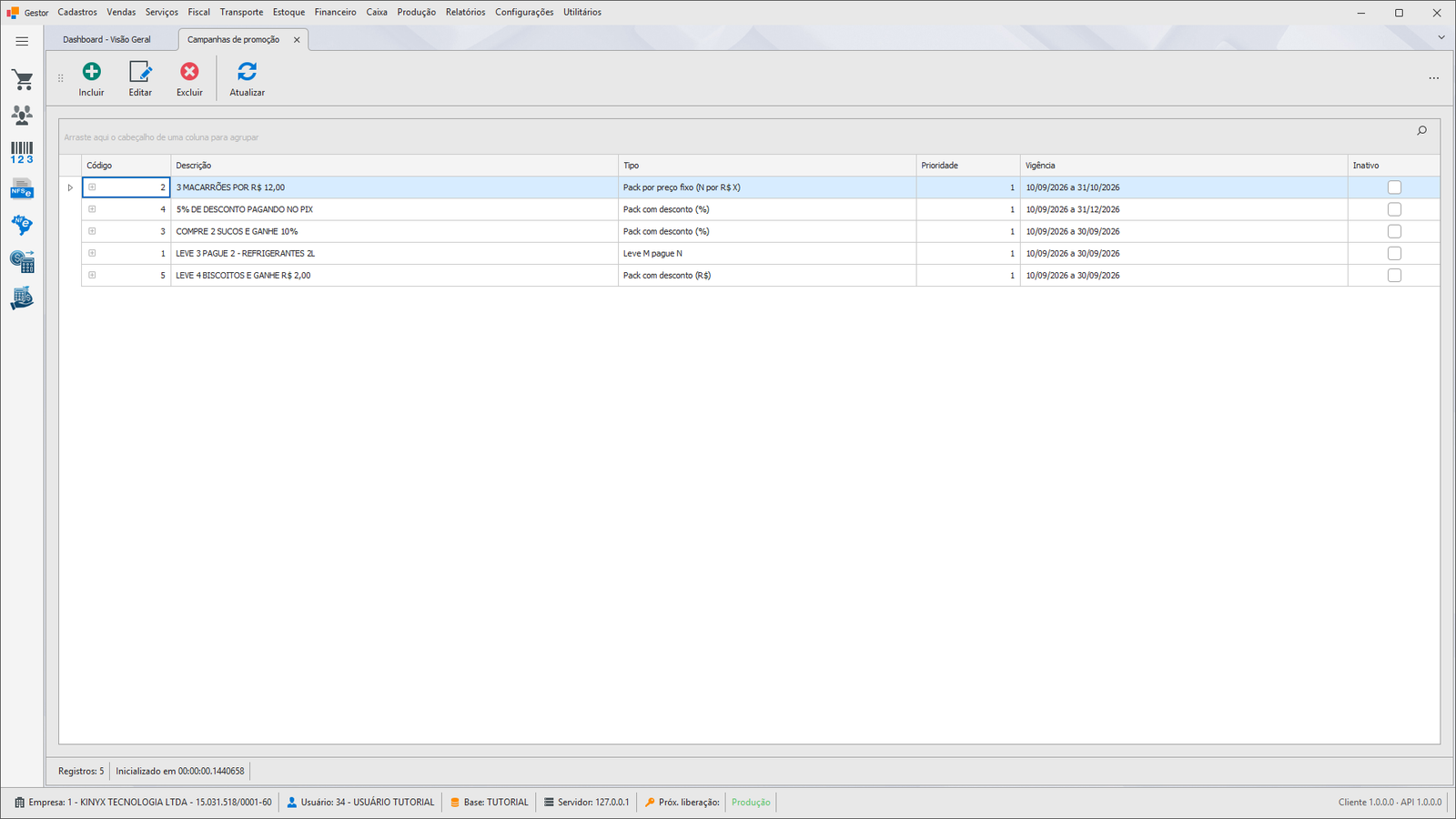
Task: Select the '10/09/2026 a 31/12/2026' validity cell
Action: pos(1184,209)
